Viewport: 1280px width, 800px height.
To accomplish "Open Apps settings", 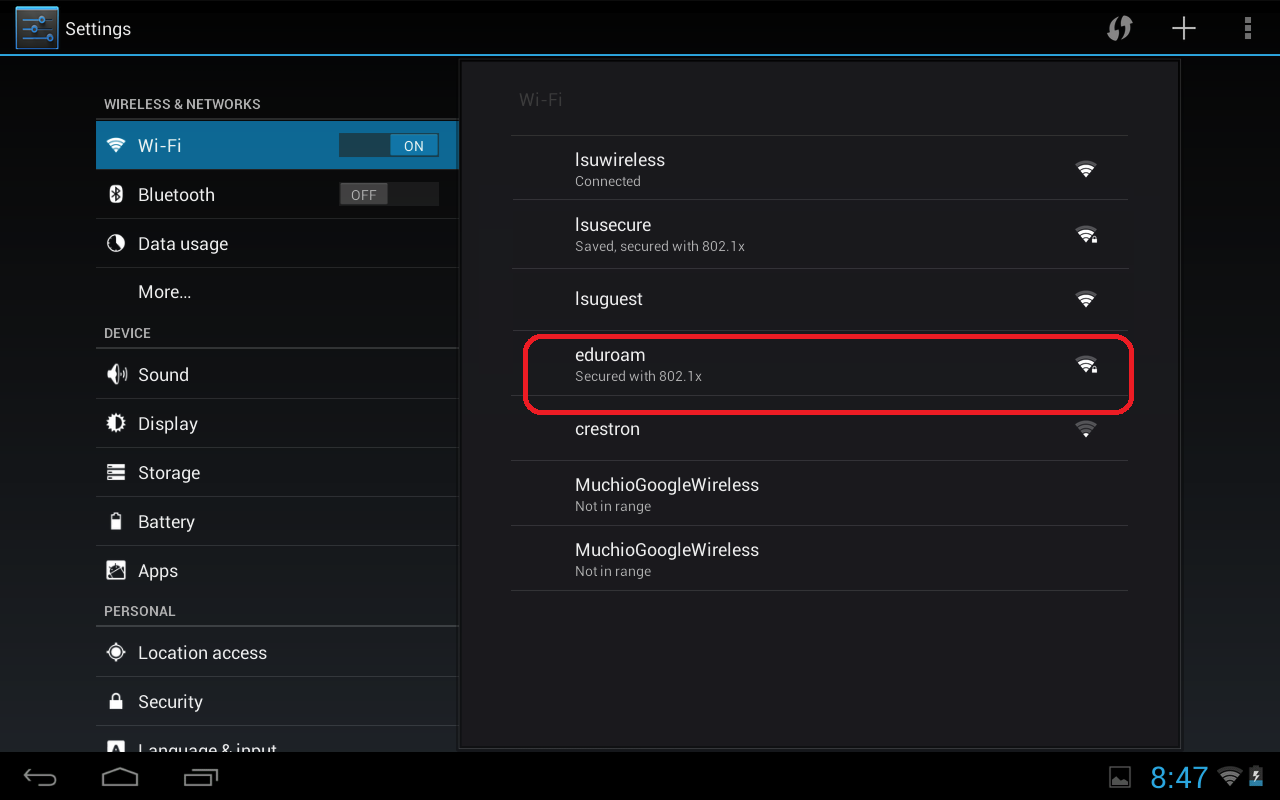I will click(277, 570).
